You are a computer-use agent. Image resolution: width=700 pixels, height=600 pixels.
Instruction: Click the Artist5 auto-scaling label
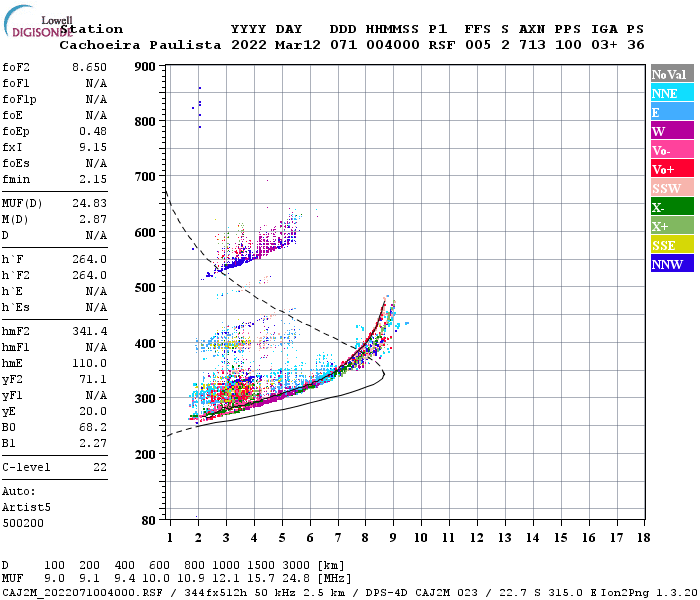coord(26,508)
